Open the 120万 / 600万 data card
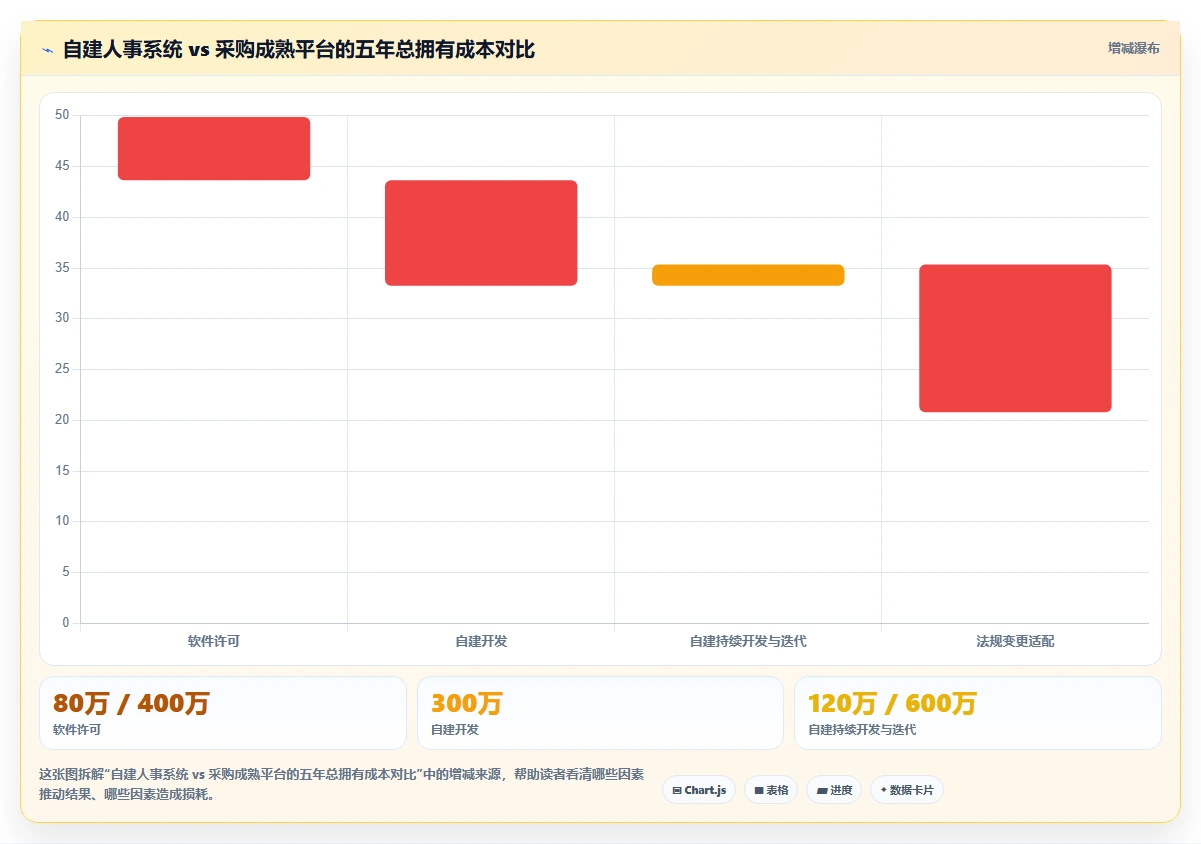The image size is (1201, 844). [978, 713]
